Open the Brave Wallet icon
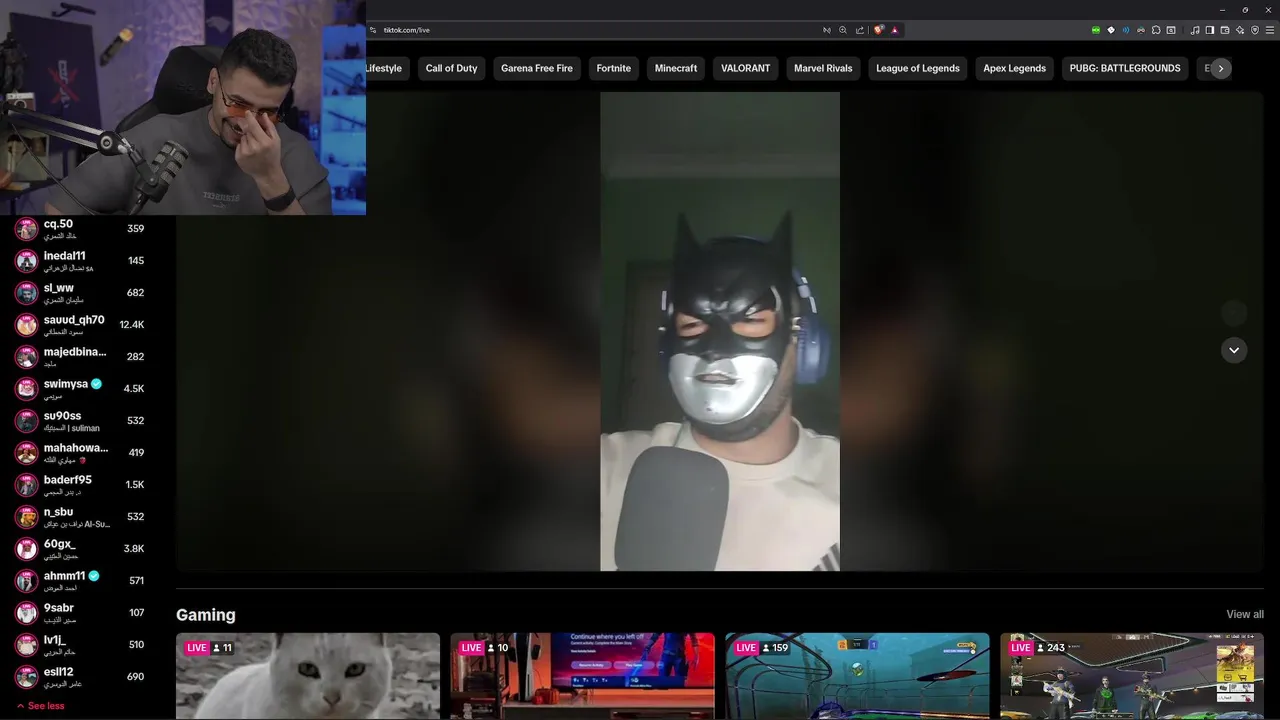The height and width of the screenshot is (720, 1280). (1225, 30)
